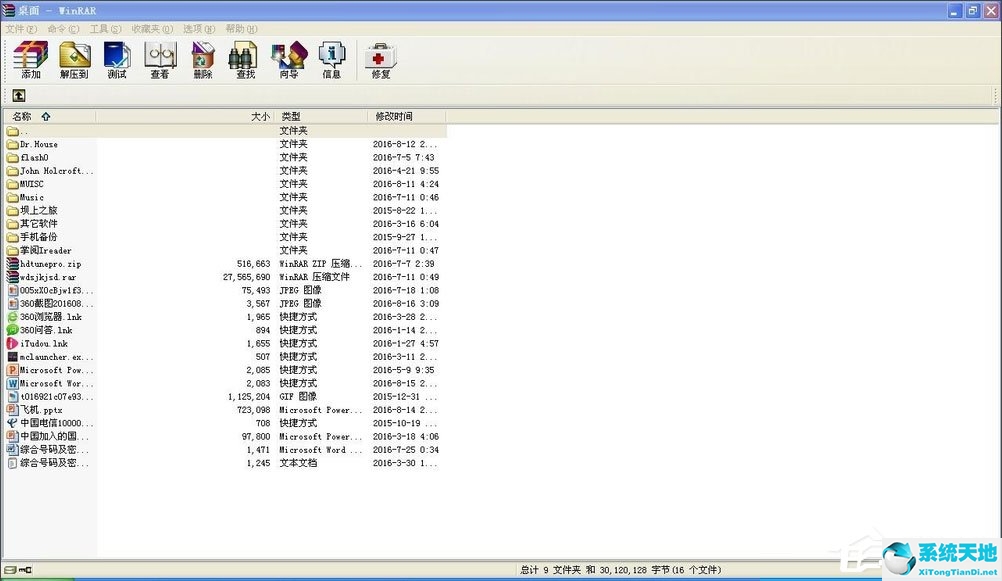Viewport: 1002px width, 581px height.
Task: Open the 帮助 (Help) menu
Action: pos(242,29)
